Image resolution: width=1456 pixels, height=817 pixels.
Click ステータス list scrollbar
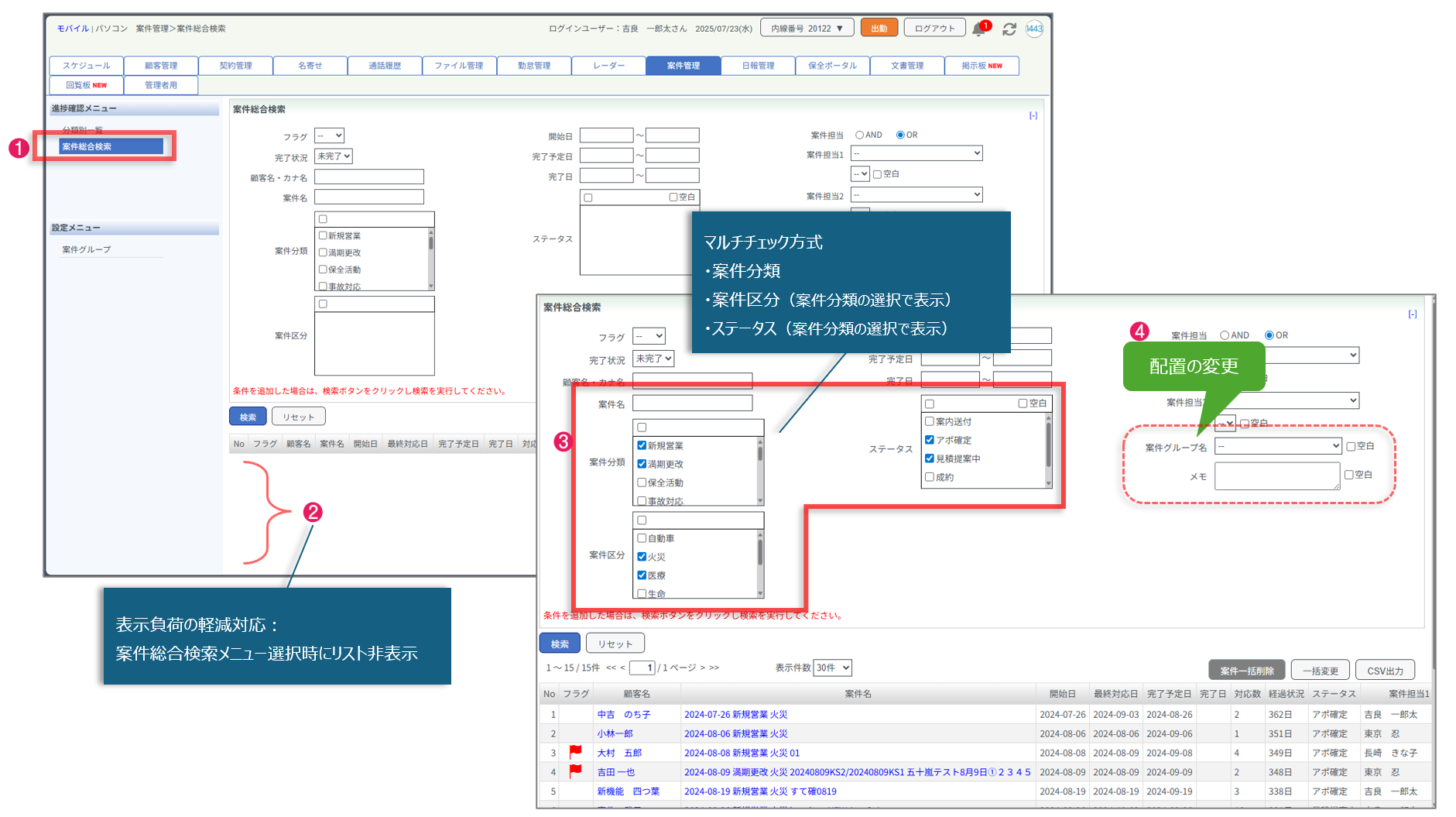tap(1049, 449)
